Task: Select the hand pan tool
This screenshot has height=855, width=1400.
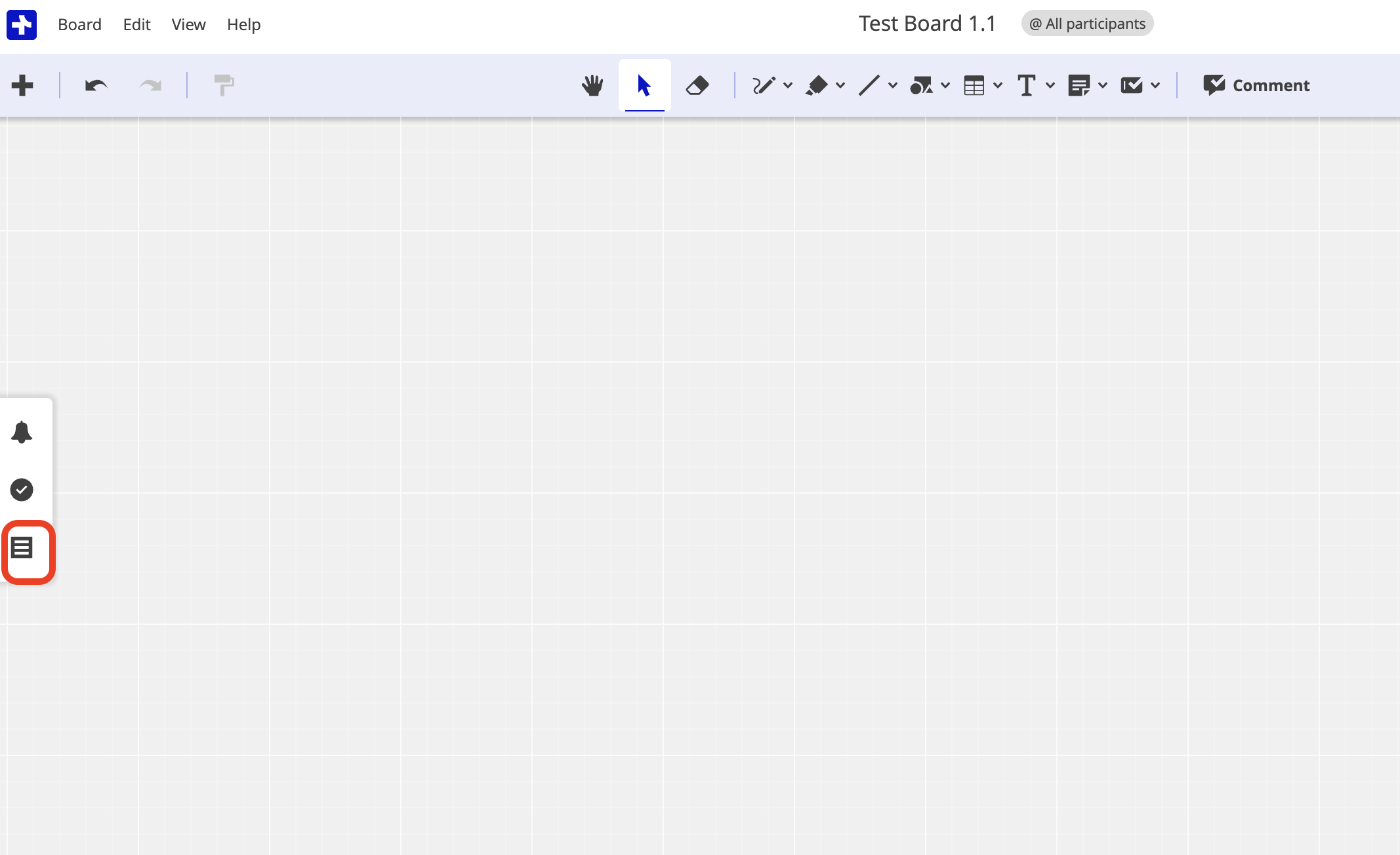Action: coord(592,85)
